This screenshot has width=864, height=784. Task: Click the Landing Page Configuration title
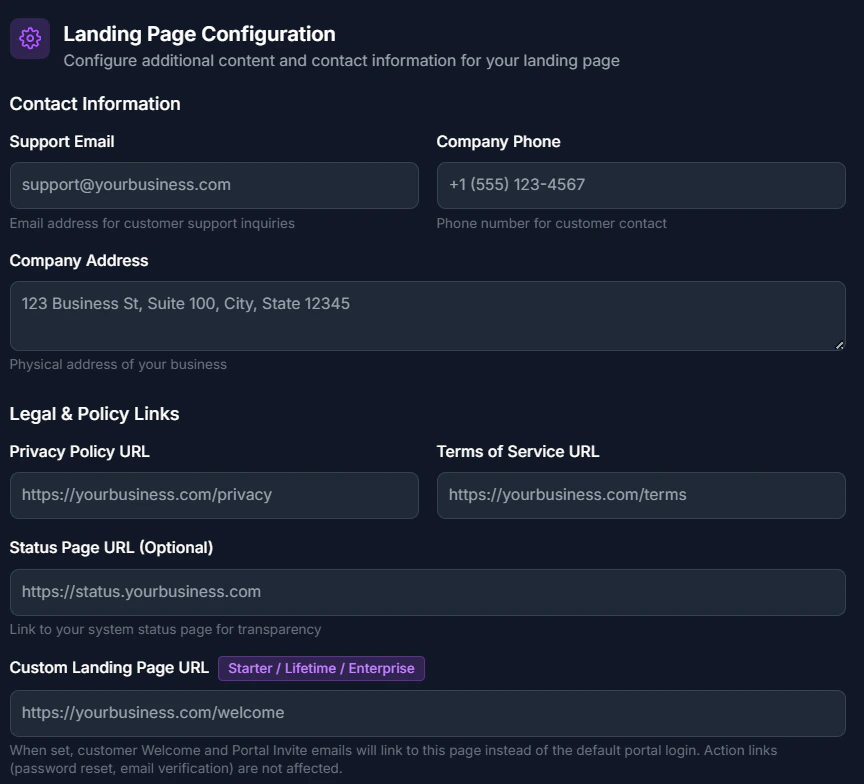pos(199,33)
